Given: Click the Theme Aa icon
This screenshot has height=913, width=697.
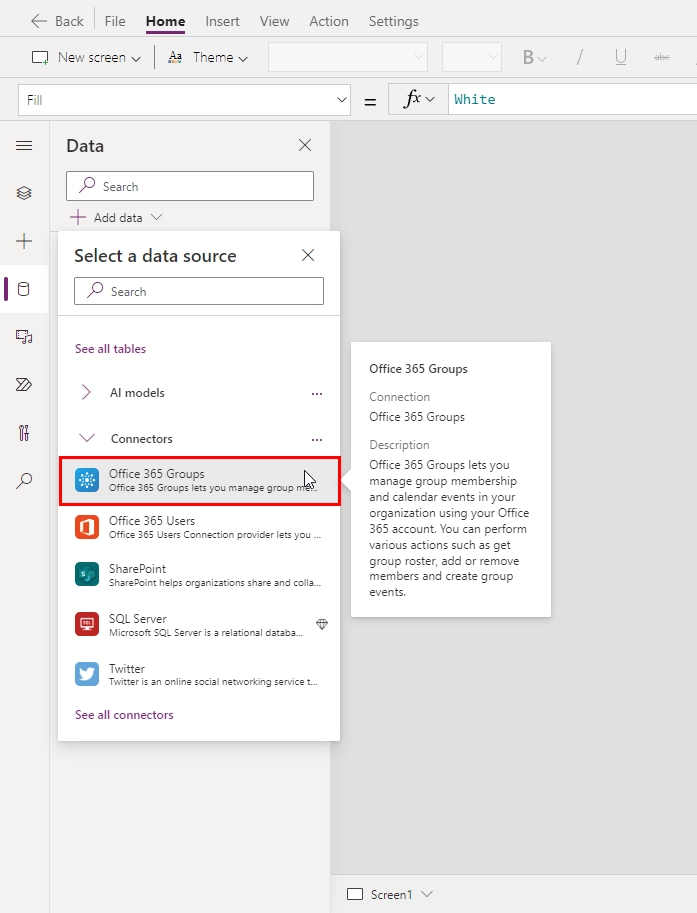Looking at the screenshot, I should (x=175, y=57).
